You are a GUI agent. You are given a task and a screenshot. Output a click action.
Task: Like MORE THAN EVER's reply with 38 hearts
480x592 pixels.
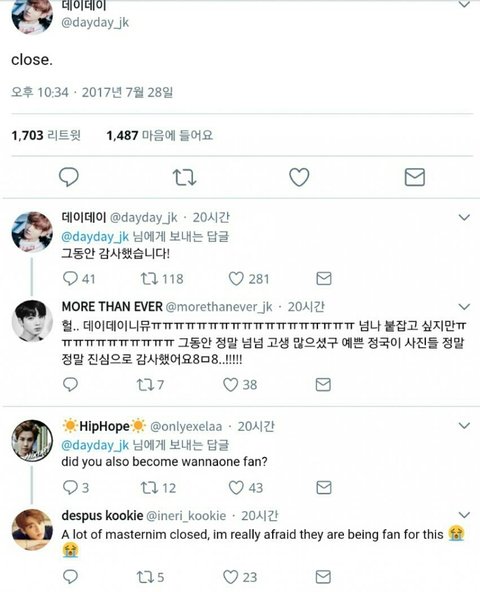pos(230,384)
